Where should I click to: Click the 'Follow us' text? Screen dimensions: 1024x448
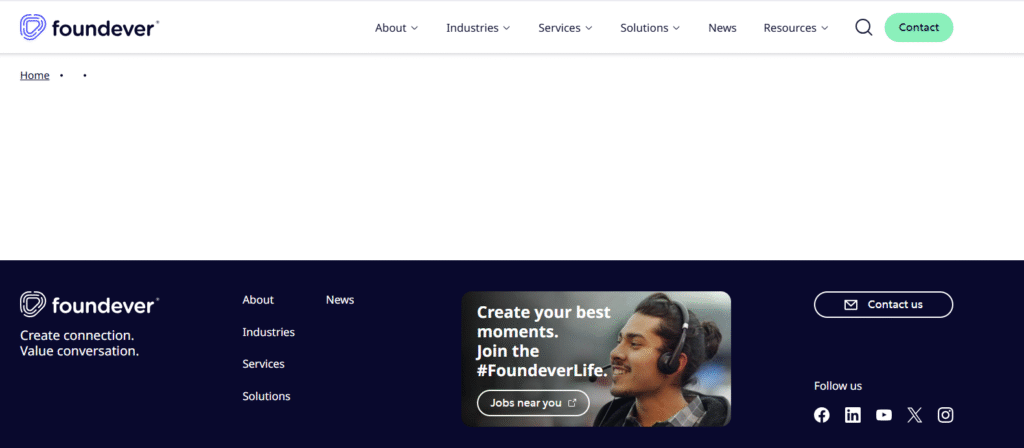838,386
